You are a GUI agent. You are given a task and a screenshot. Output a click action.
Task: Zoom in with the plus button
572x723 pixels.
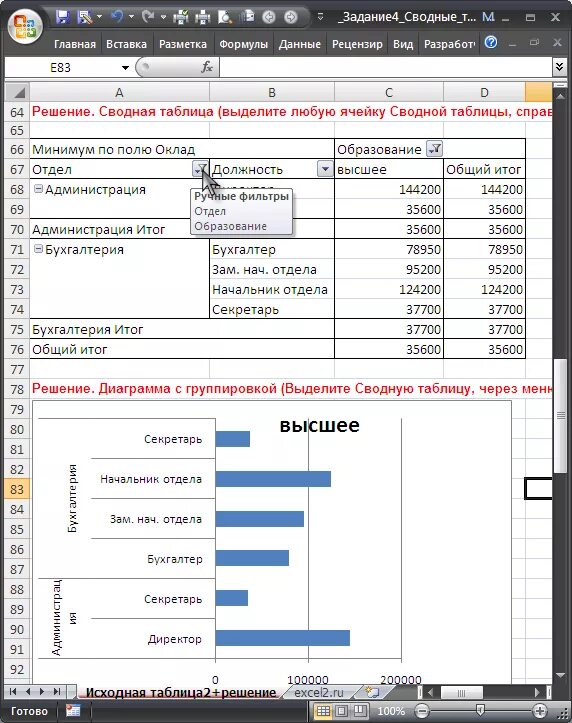pyautogui.click(x=539, y=711)
